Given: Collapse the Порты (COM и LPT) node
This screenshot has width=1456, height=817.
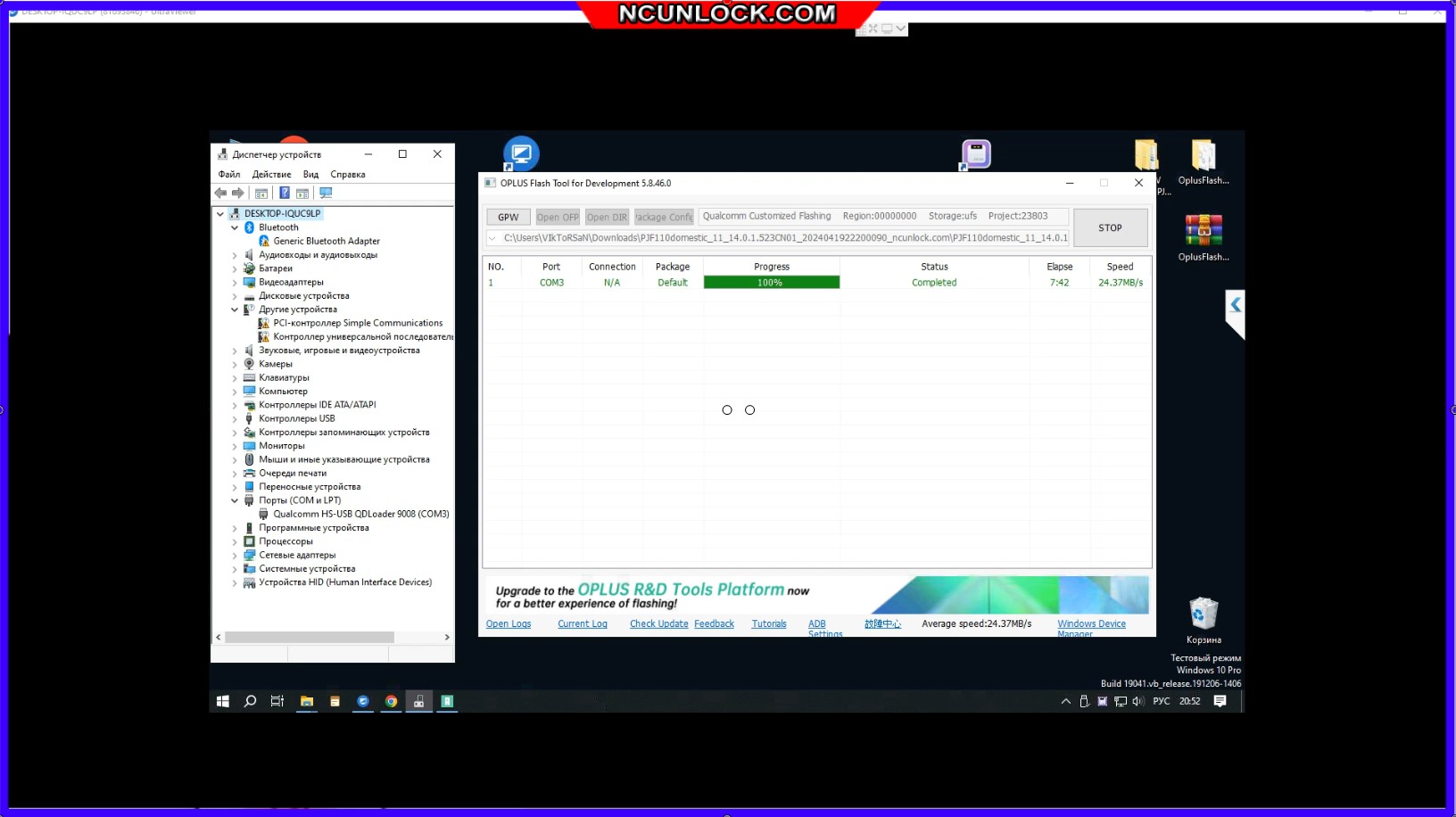Looking at the screenshot, I should point(235,500).
